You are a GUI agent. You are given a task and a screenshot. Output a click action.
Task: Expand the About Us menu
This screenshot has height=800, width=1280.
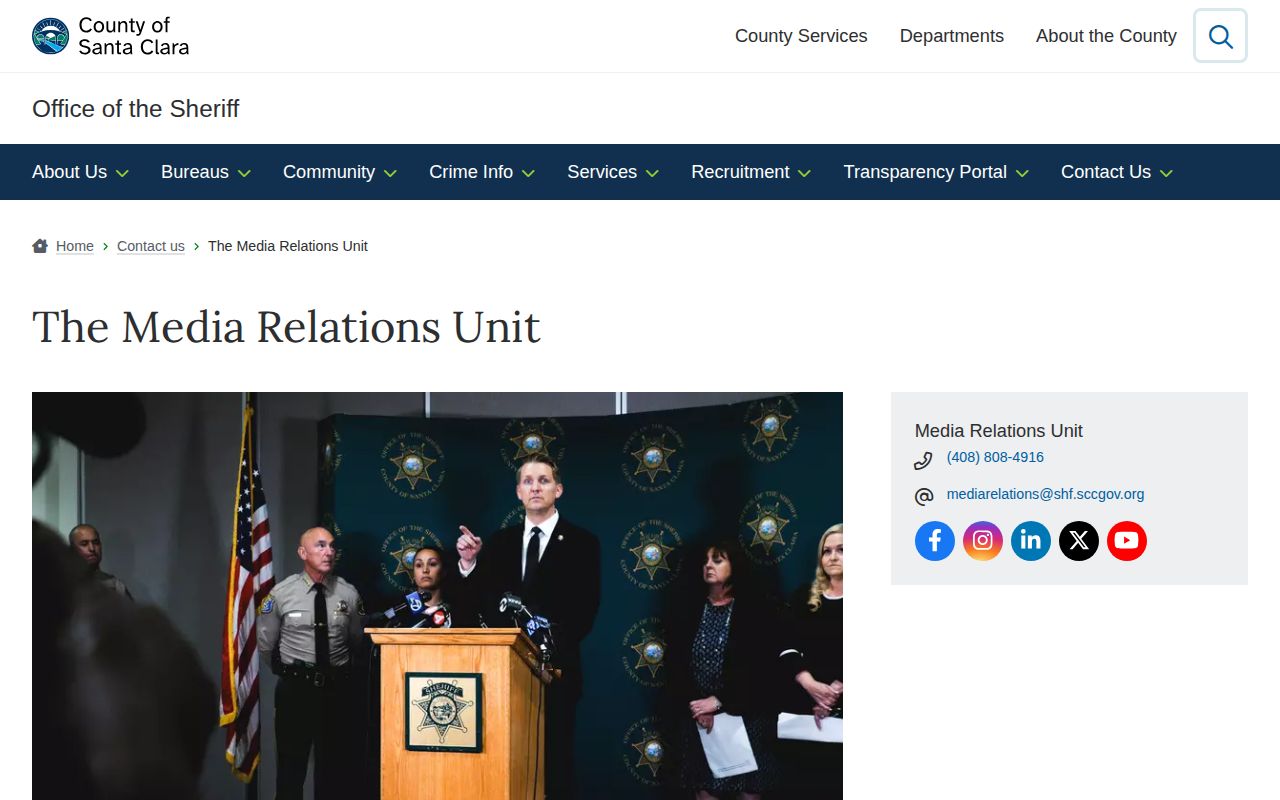click(x=80, y=172)
